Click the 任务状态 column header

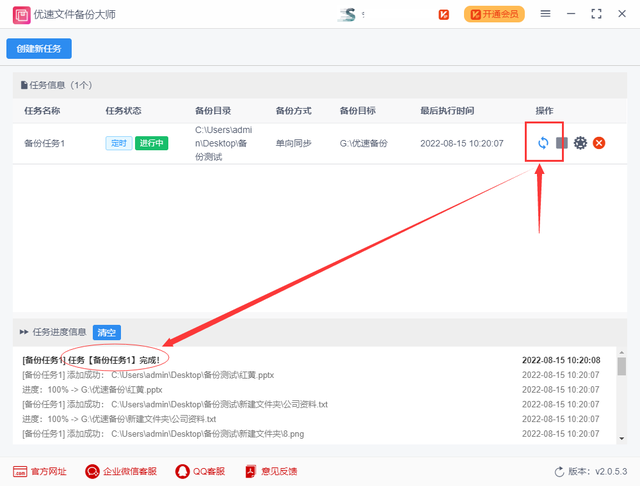123,111
